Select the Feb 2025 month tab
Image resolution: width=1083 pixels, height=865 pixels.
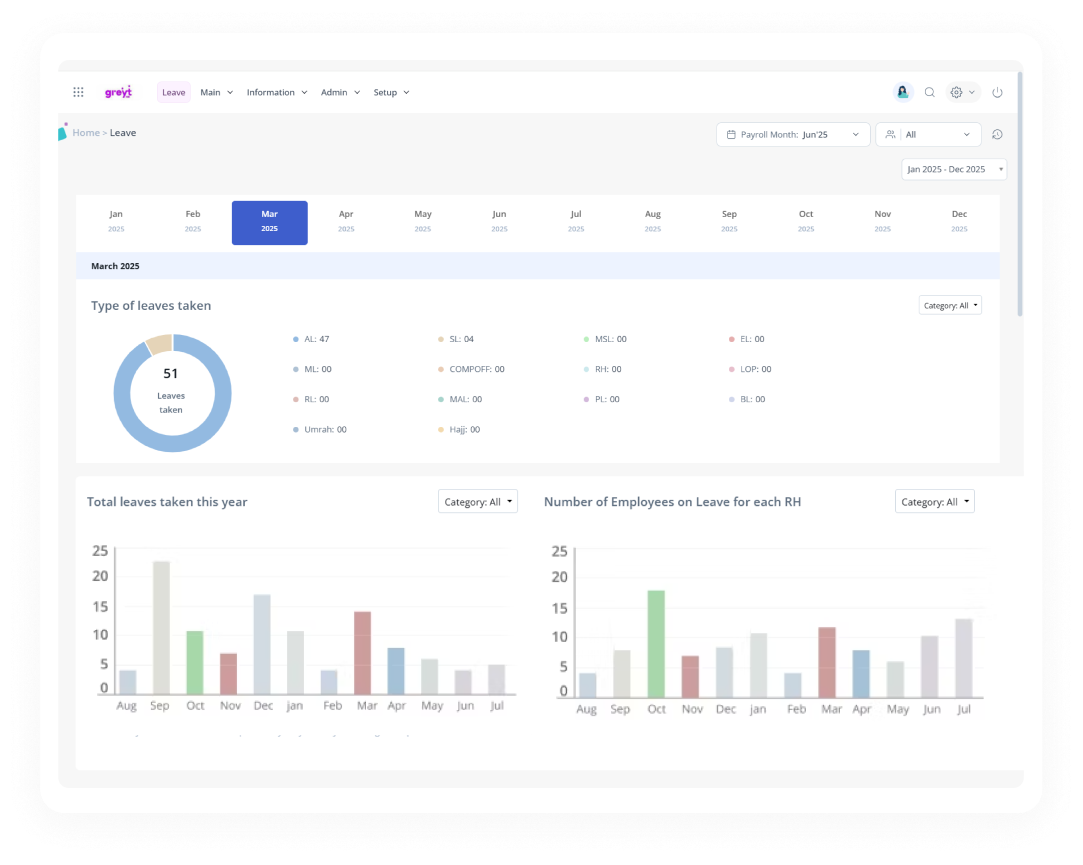pos(193,221)
